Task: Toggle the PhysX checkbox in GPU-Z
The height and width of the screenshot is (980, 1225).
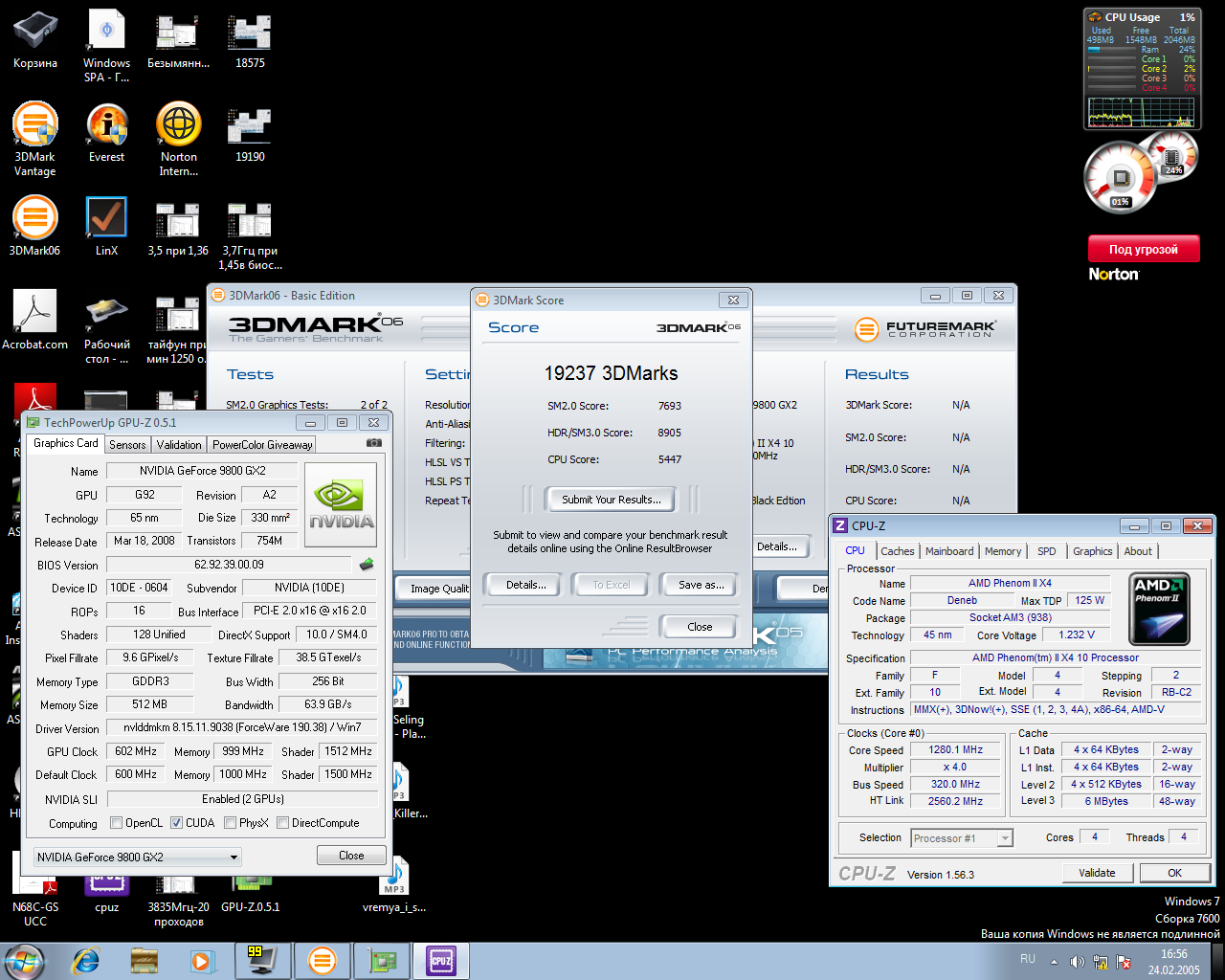Action: [x=230, y=823]
